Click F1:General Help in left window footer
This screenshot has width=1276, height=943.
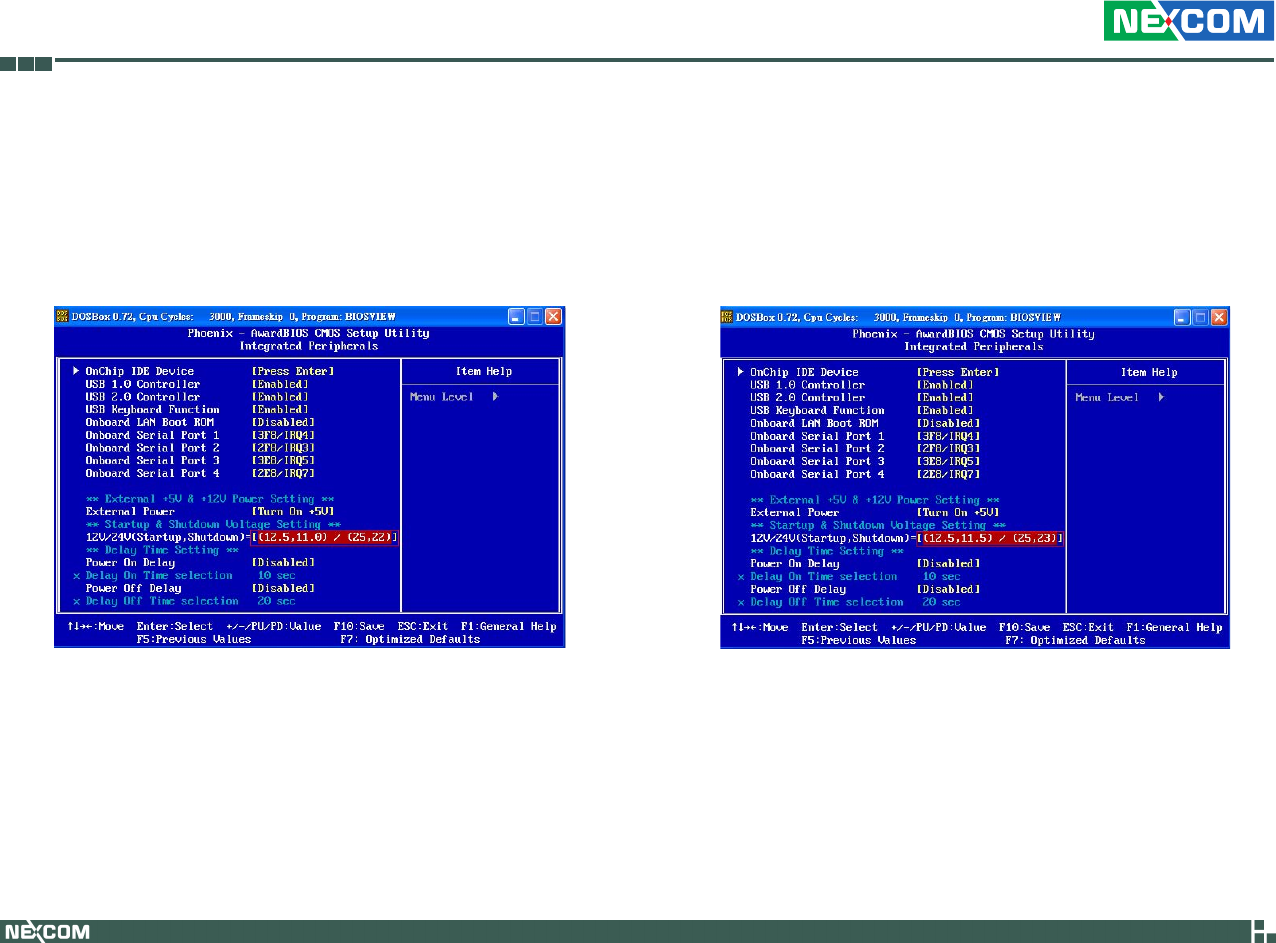click(x=508, y=627)
